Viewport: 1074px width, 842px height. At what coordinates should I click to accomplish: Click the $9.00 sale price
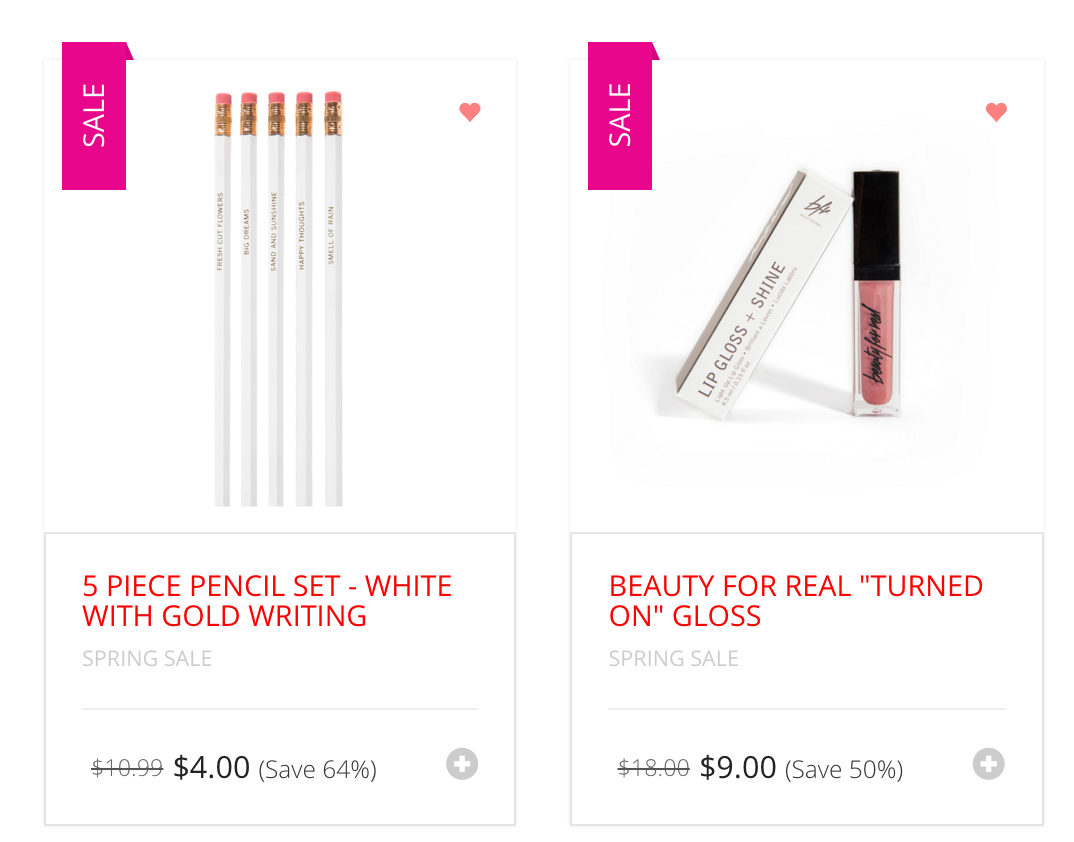(x=738, y=767)
